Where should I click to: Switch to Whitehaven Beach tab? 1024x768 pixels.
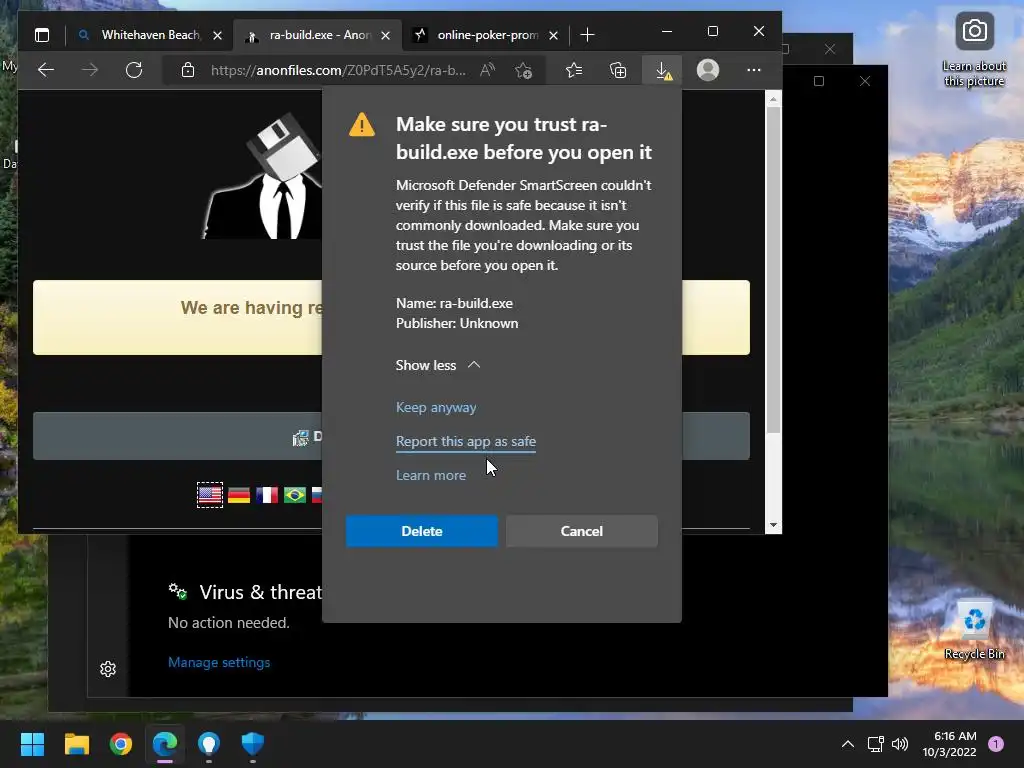(149, 35)
